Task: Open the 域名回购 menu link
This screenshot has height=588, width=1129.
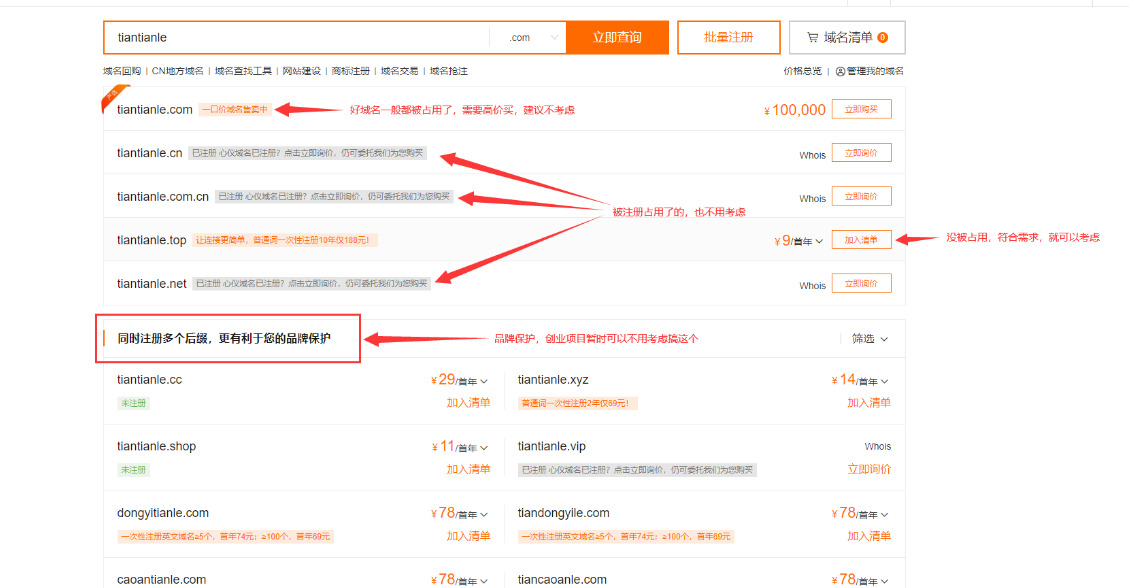Action: coord(122,71)
